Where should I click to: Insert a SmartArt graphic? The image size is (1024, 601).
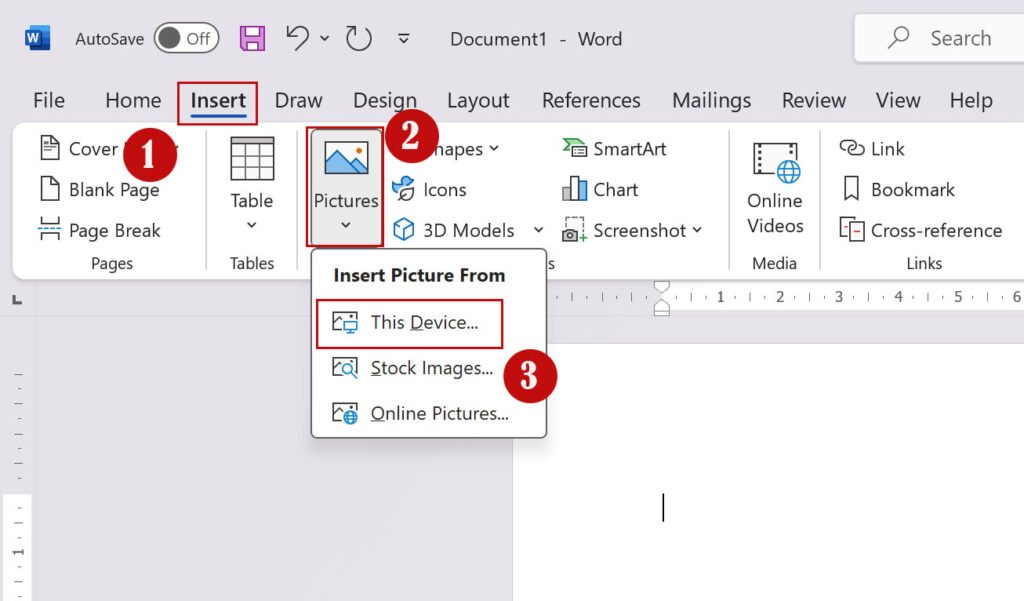coord(614,149)
